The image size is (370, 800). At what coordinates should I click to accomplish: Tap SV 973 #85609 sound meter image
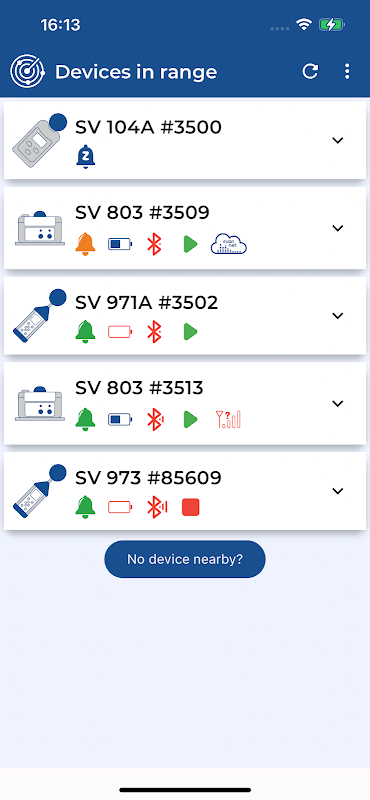pos(39,491)
